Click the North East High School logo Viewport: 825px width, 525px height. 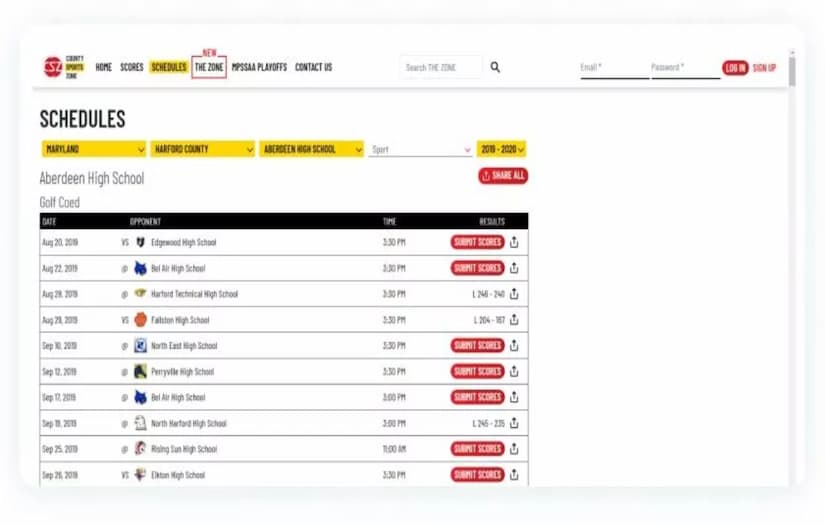[x=140, y=345]
